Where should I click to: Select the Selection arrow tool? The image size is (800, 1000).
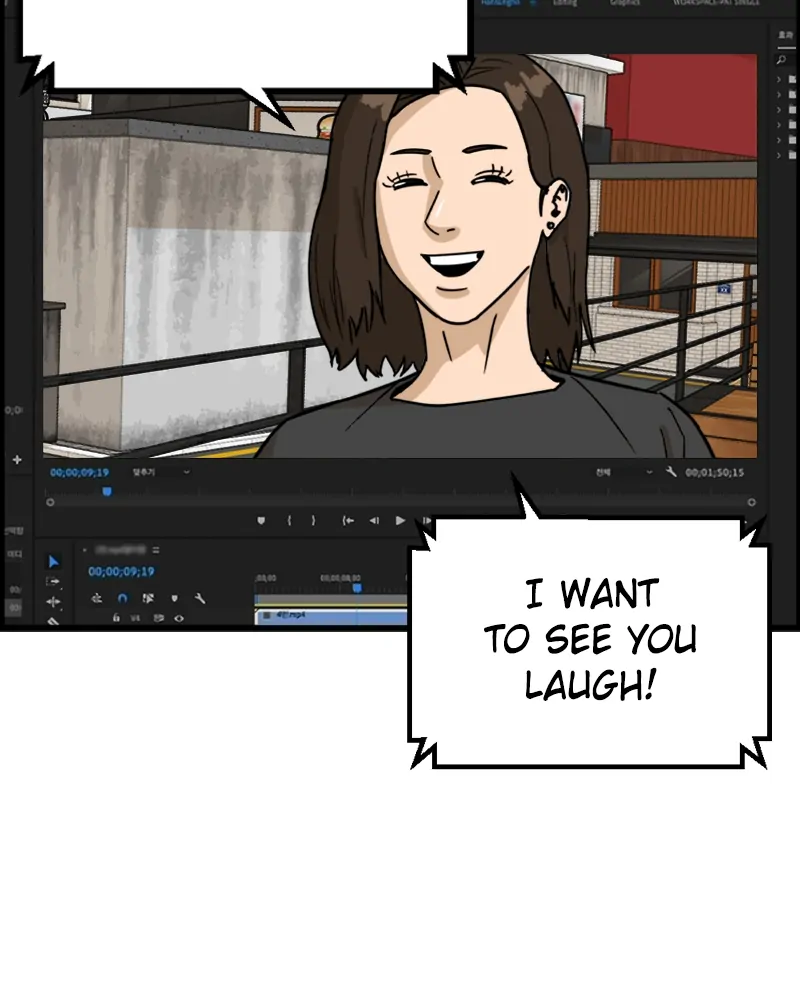pyautogui.click(x=54, y=562)
